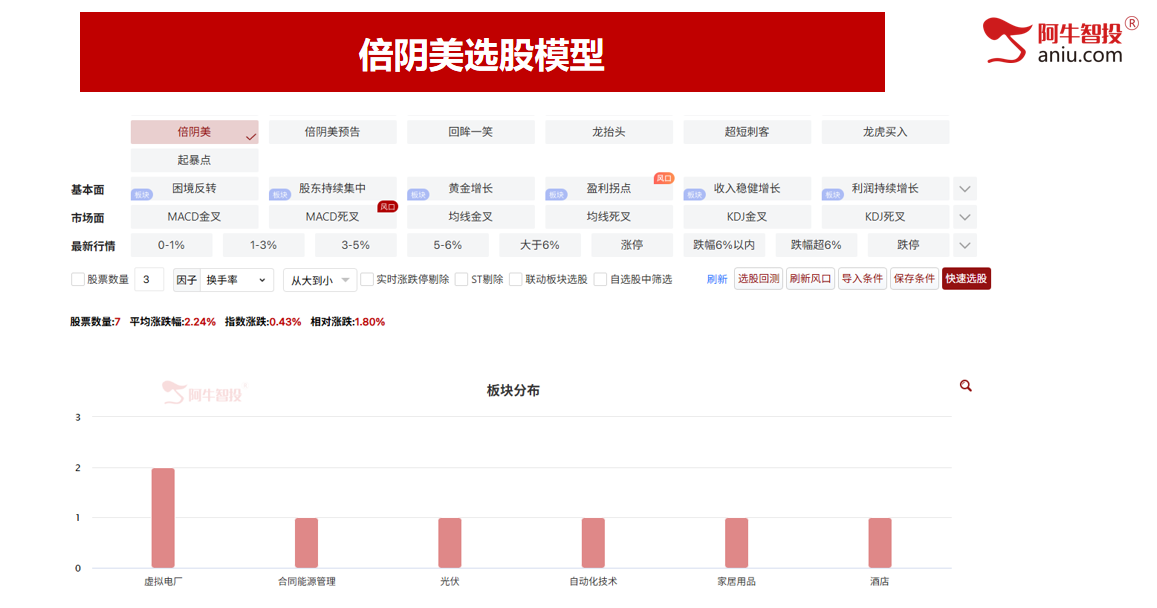Switch to 起暴点 model
This screenshot has height=608, width=1157.
pos(195,160)
